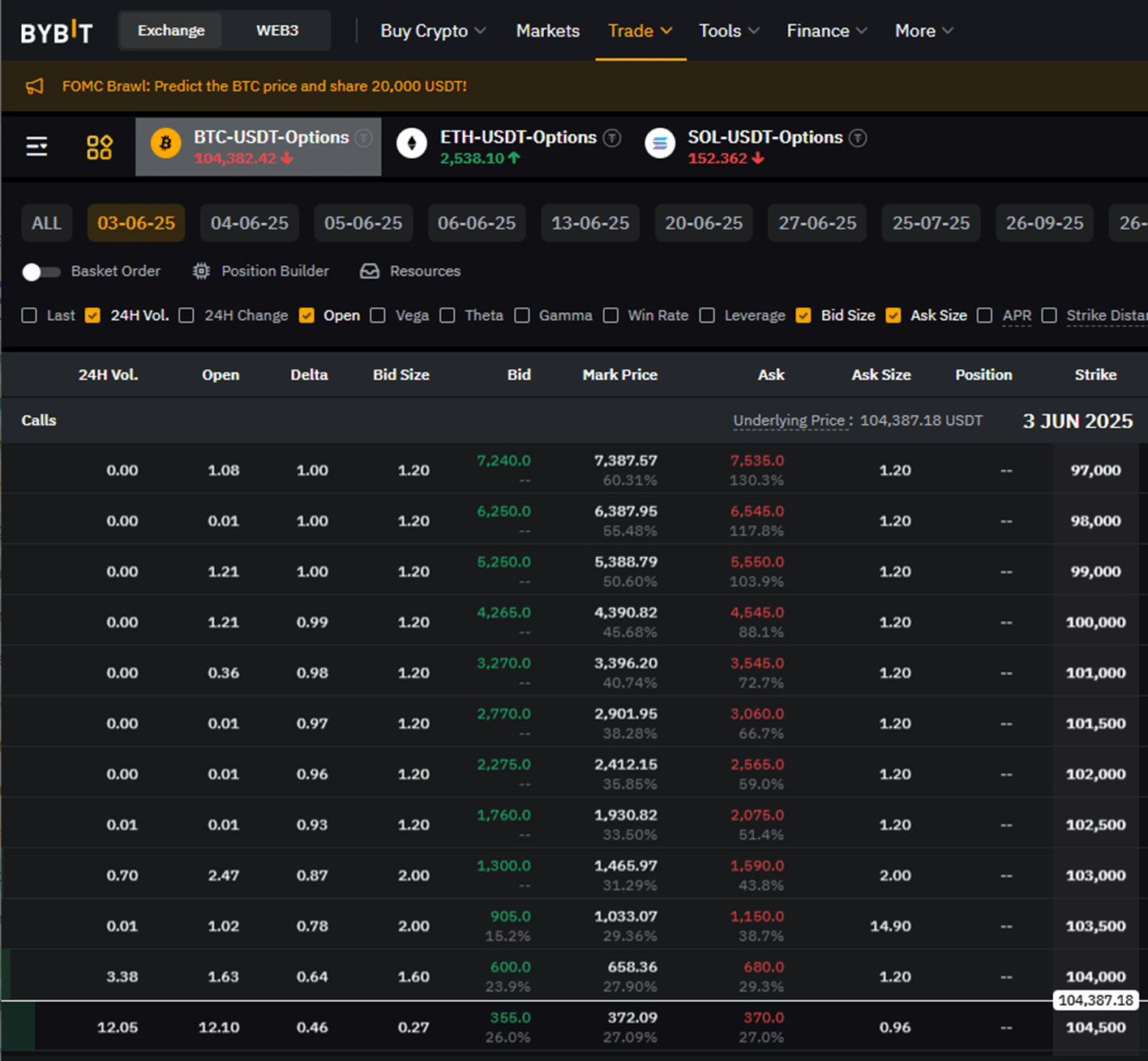
Task: Select the 03-06-25 expiry date
Action: click(x=136, y=223)
